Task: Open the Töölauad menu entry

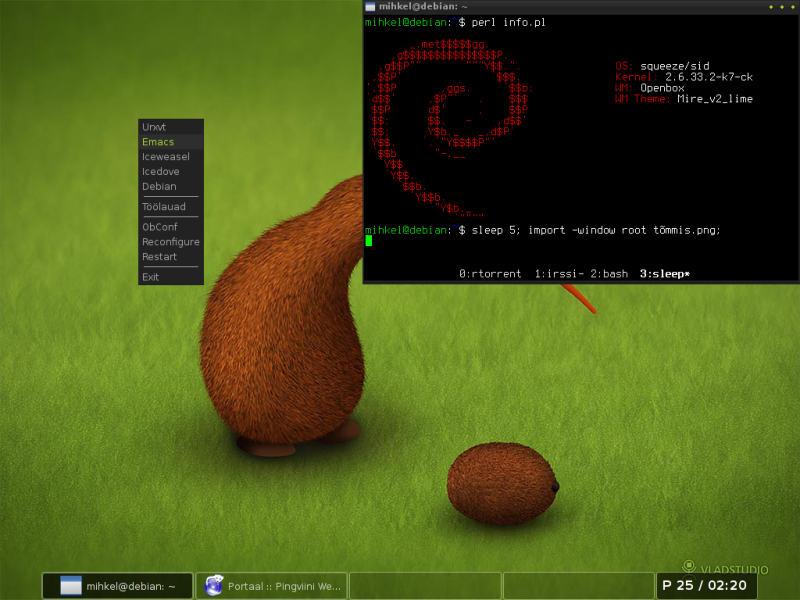Action: coord(171,206)
